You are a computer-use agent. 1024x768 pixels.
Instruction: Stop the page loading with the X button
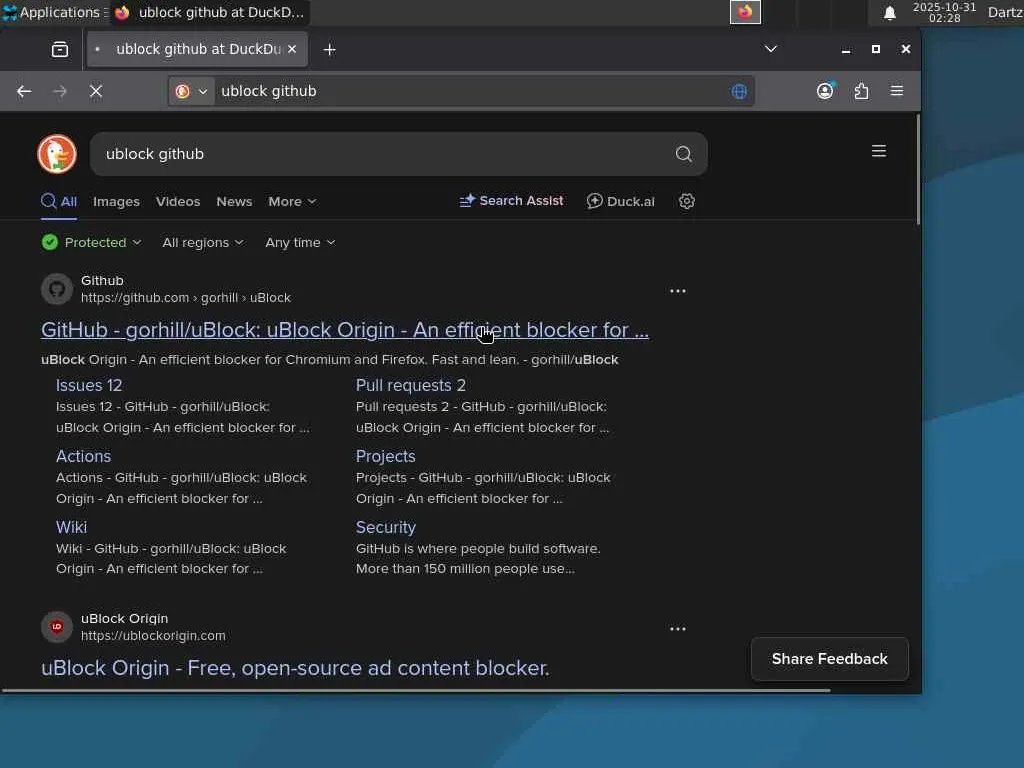96,91
